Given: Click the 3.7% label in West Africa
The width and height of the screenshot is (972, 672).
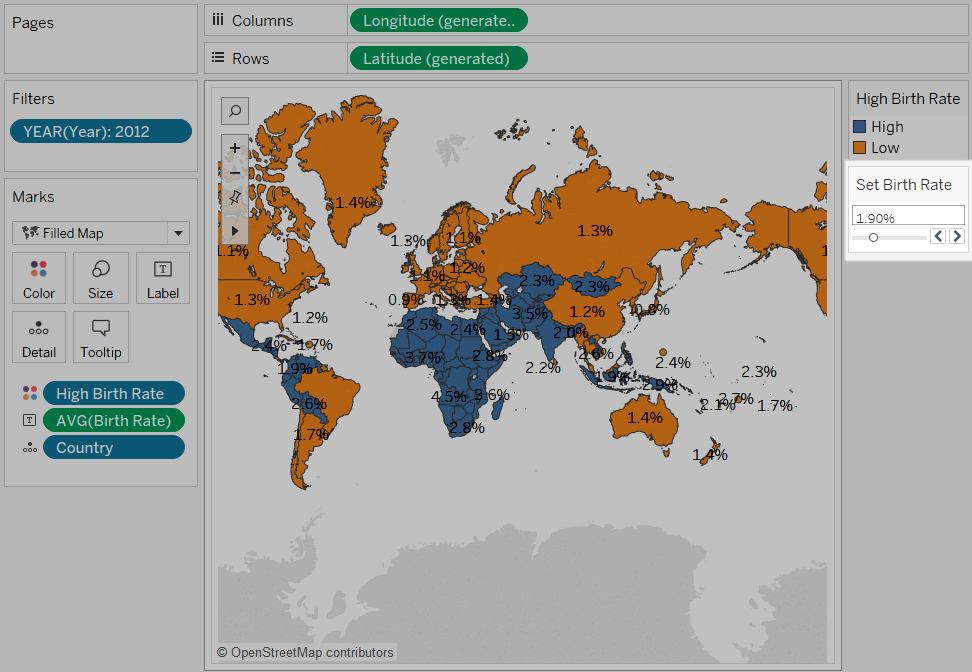Looking at the screenshot, I should tap(423, 358).
